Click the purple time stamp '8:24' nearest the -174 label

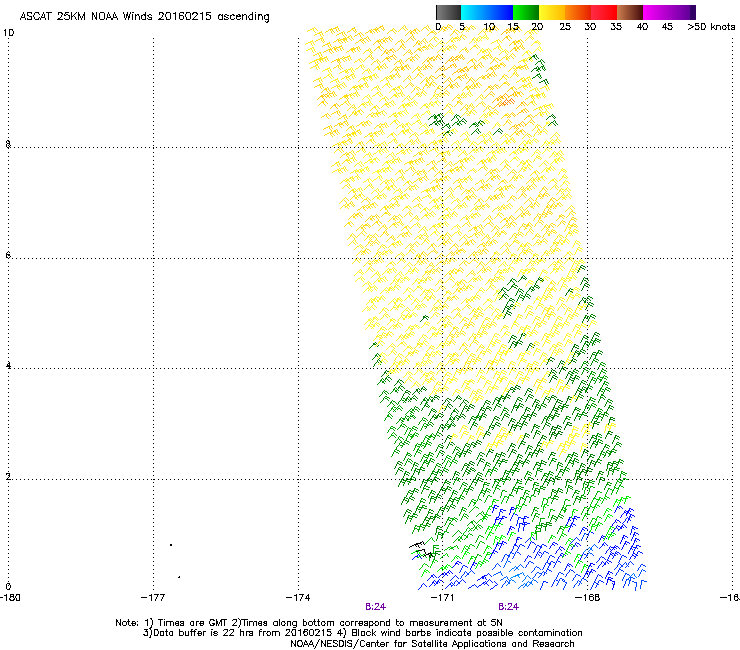coord(376,607)
